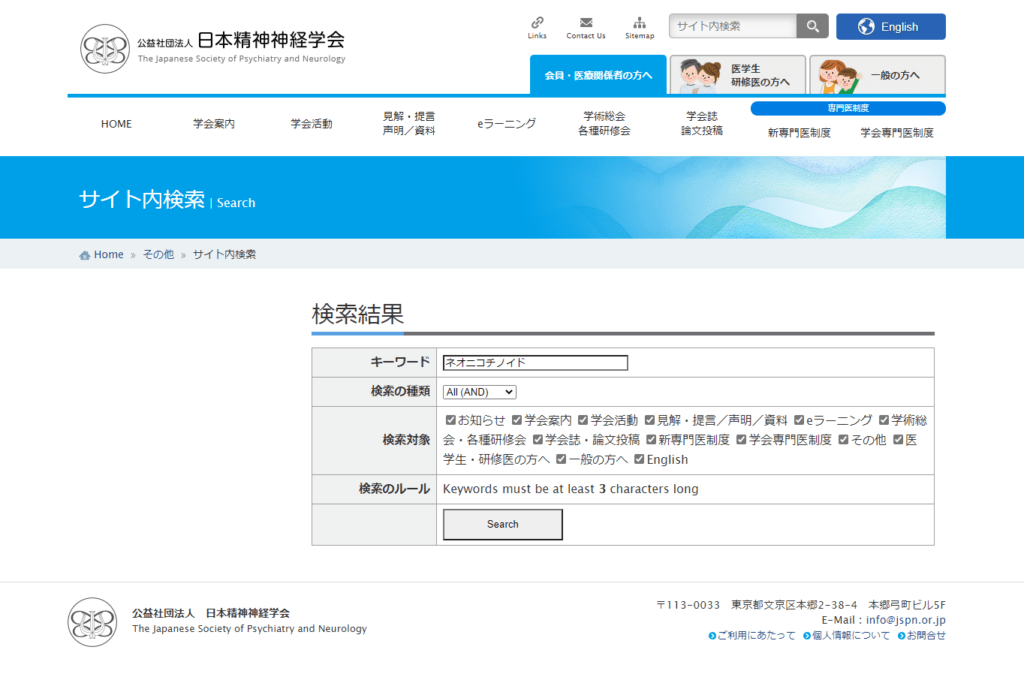1024x683 pixels.
Task: Open the Sitemap icon
Action: click(x=639, y=22)
